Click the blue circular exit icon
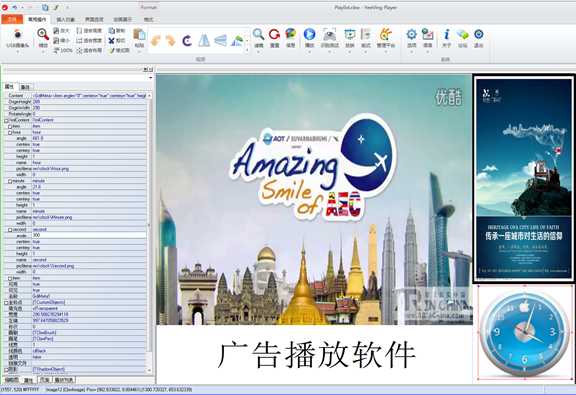This screenshot has height=395, width=576. pyautogui.click(x=478, y=34)
